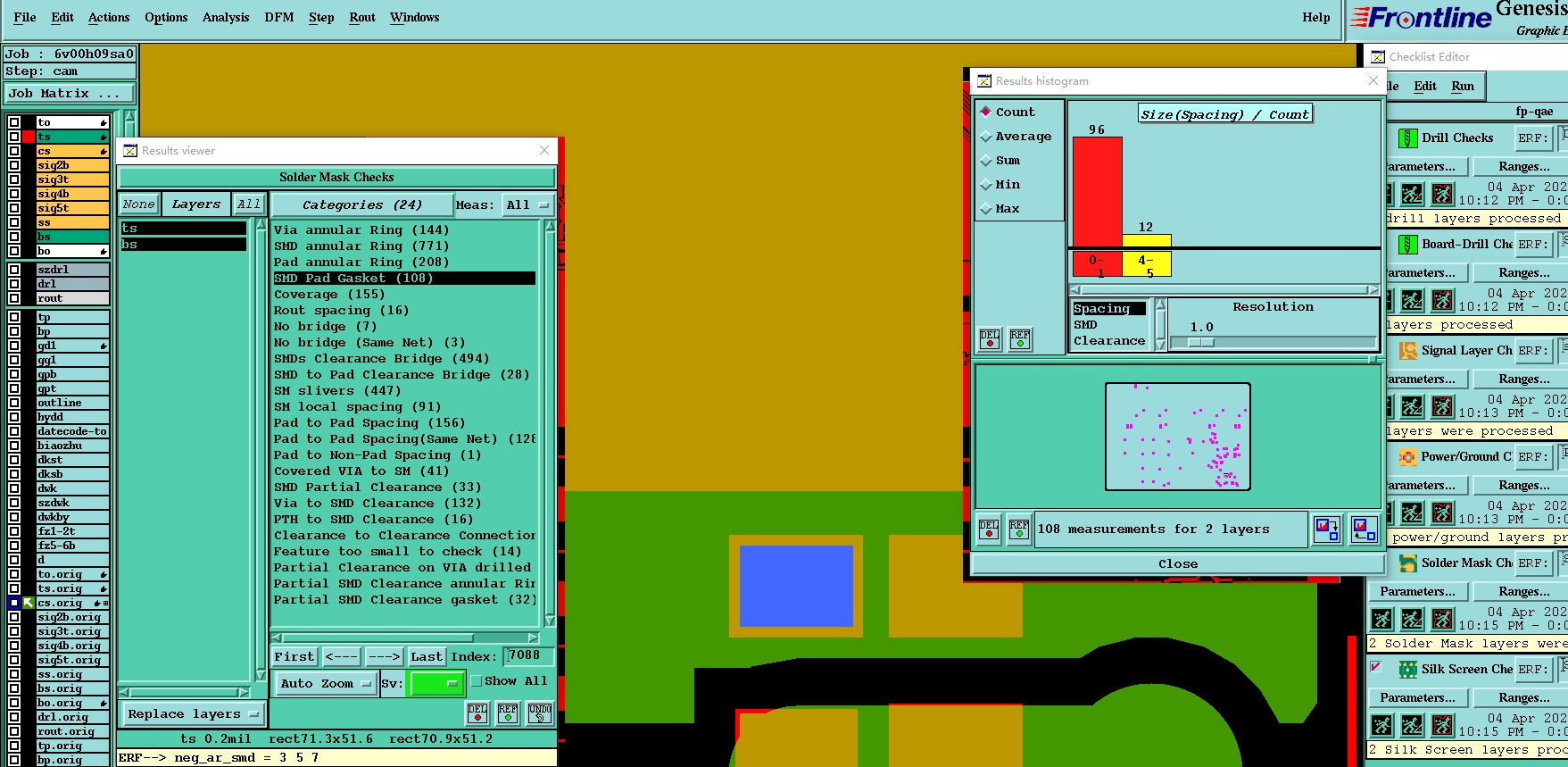Image resolution: width=1568 pixels, height=767 pixels.
Task: Click green running-man icon under Drill Checks
Action: pyautogui.click(x=1412, y=194)
